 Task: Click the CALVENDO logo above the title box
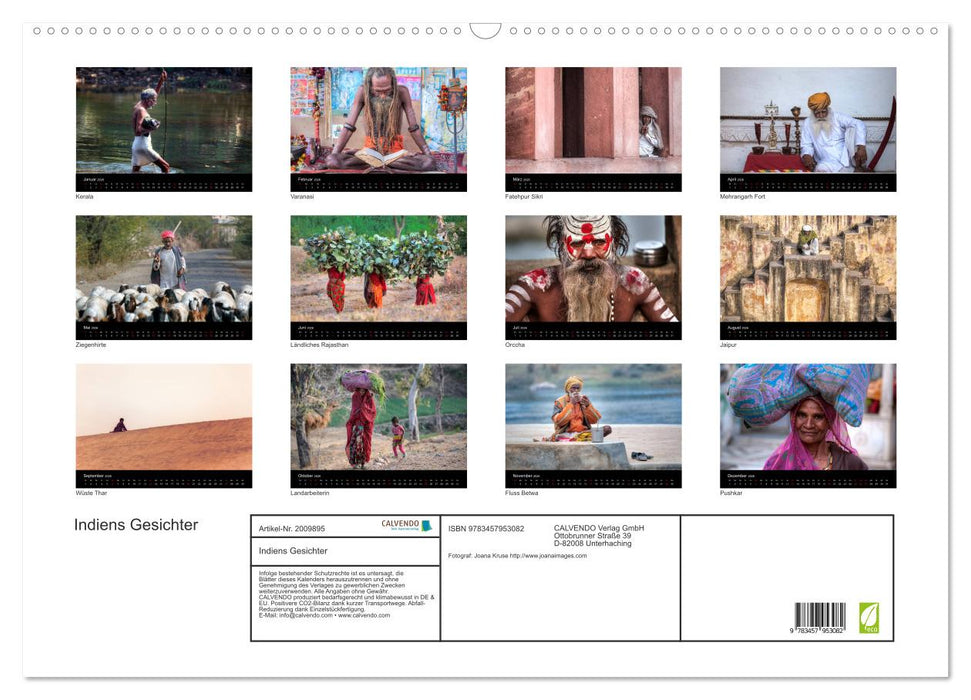pyautogui.click(x=400, y=524)
